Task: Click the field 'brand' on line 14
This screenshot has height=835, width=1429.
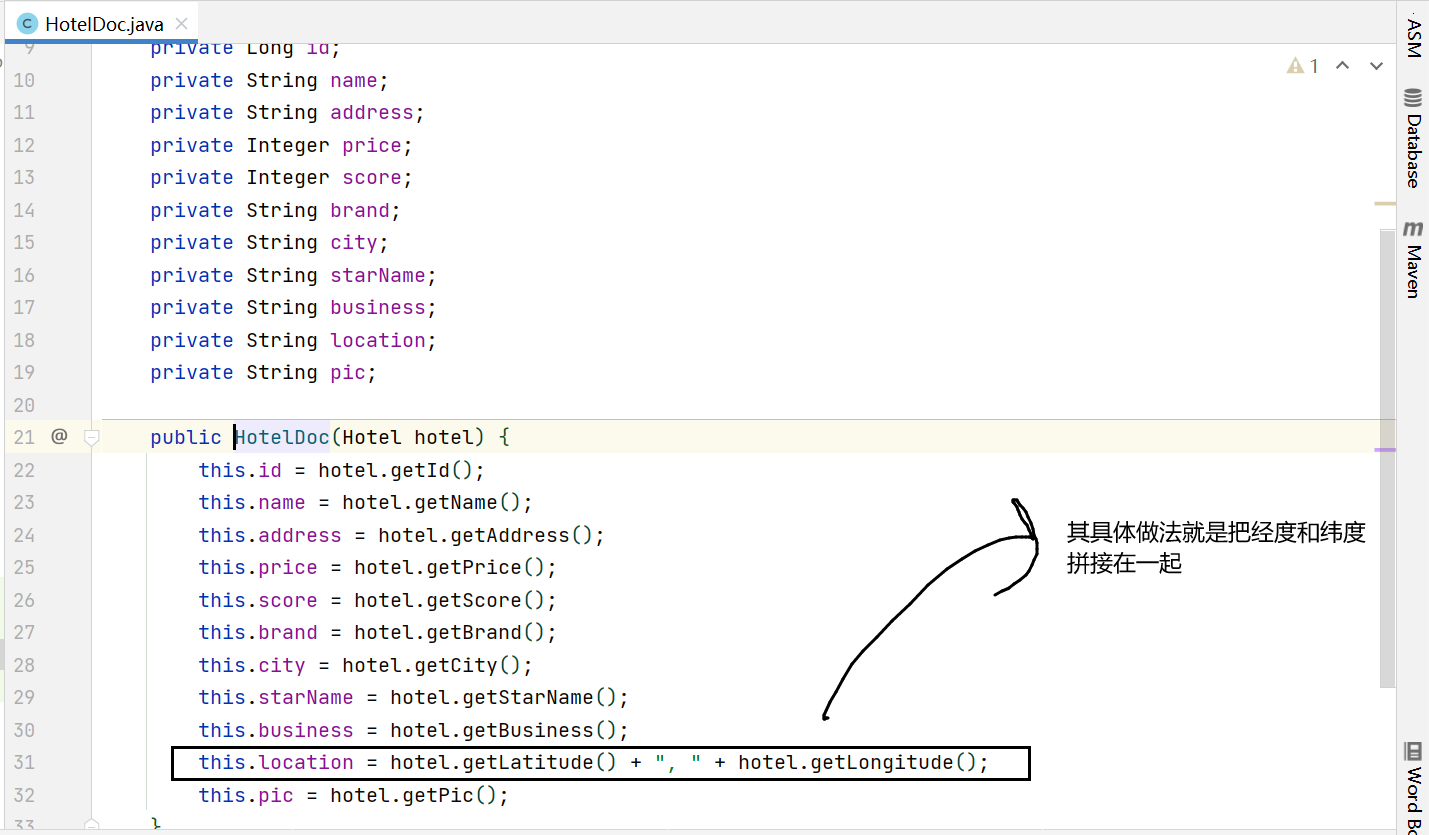Action: [360, 210]
